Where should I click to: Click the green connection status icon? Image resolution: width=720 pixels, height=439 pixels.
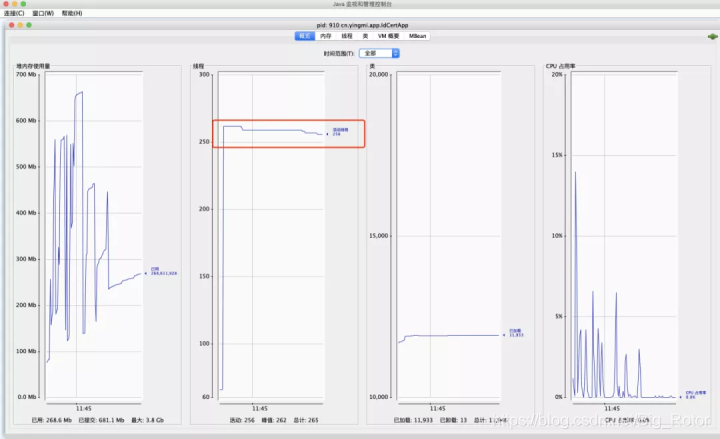713,36
